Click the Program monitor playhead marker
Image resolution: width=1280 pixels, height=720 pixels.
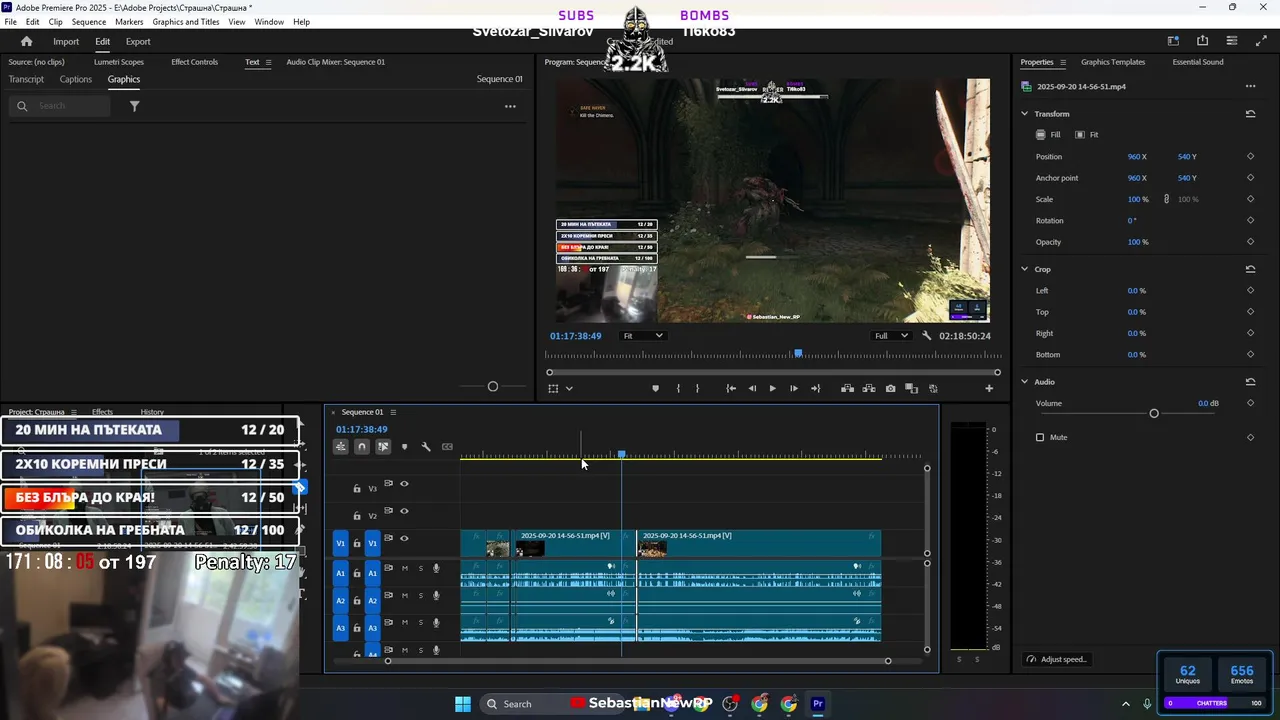click(798, 353)
